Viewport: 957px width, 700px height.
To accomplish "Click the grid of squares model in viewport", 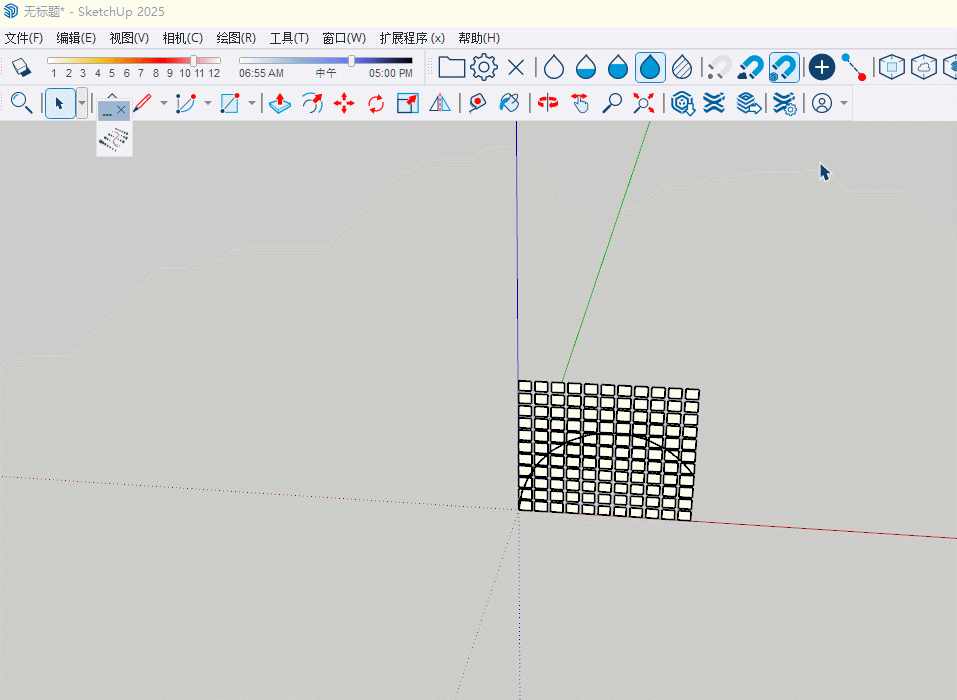I will pyautogui.click(x=609, y=451).
